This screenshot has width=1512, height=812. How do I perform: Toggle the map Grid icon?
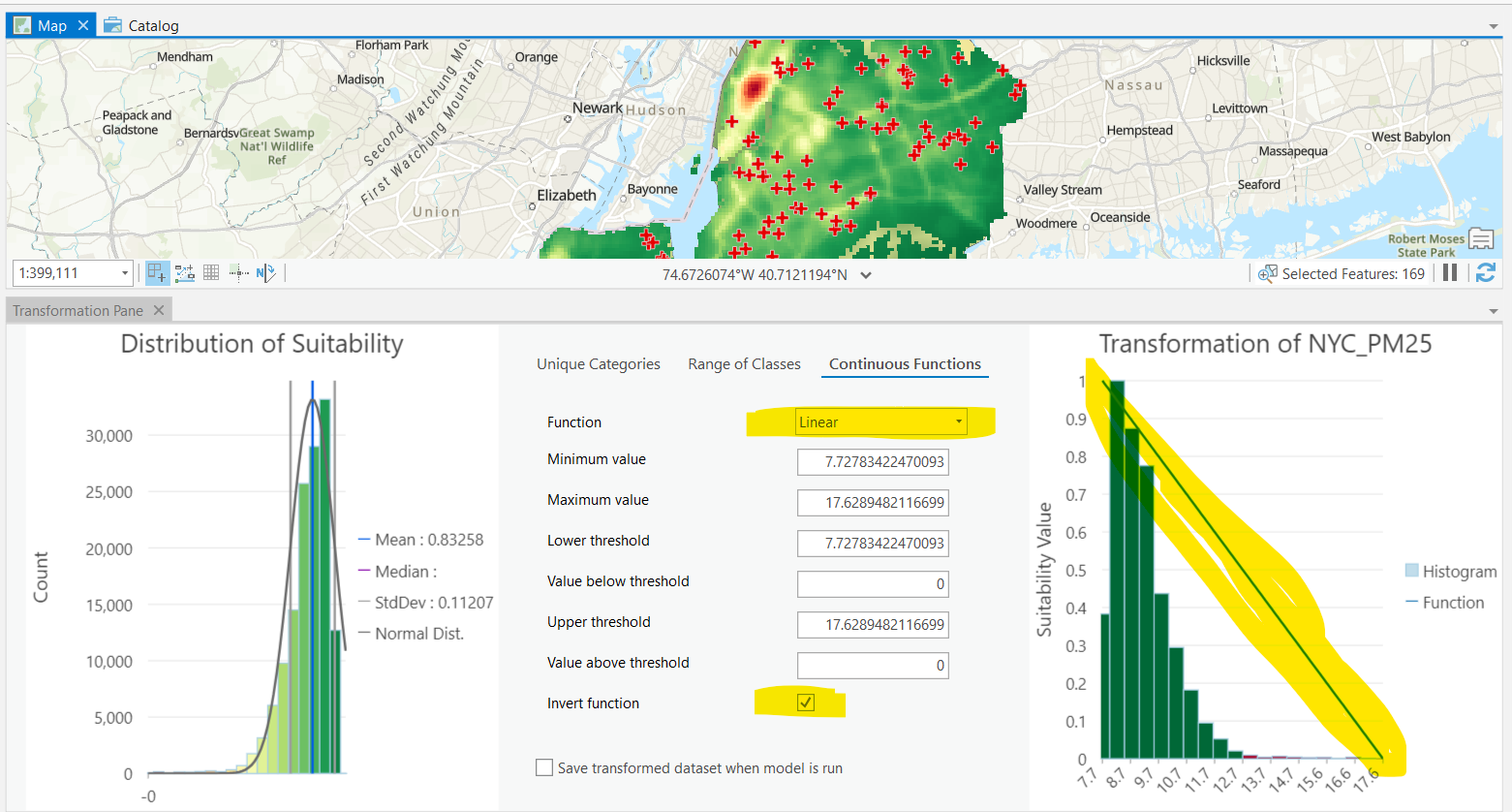211,273
